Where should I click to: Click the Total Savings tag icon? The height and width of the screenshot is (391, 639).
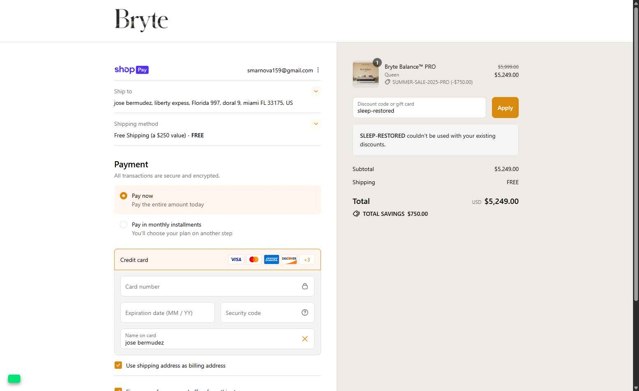(356, 214)
